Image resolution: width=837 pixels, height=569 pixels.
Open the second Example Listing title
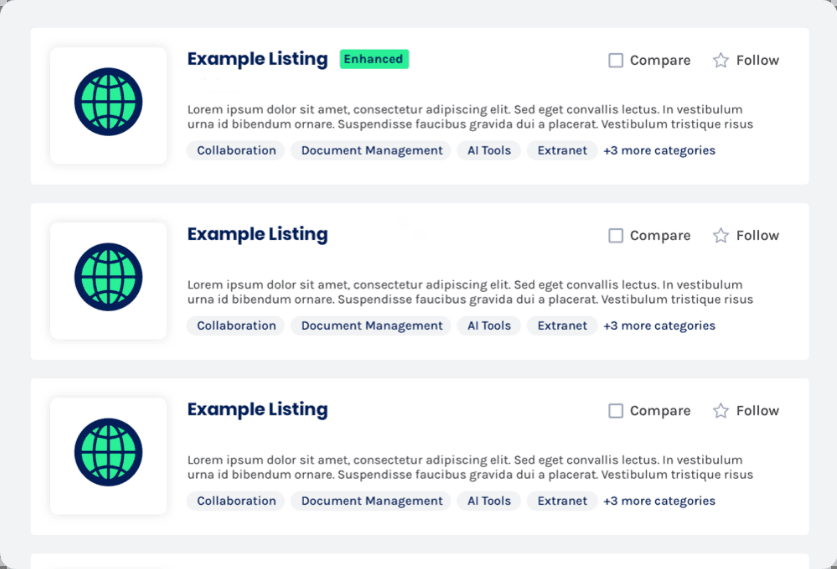[257, 234]
